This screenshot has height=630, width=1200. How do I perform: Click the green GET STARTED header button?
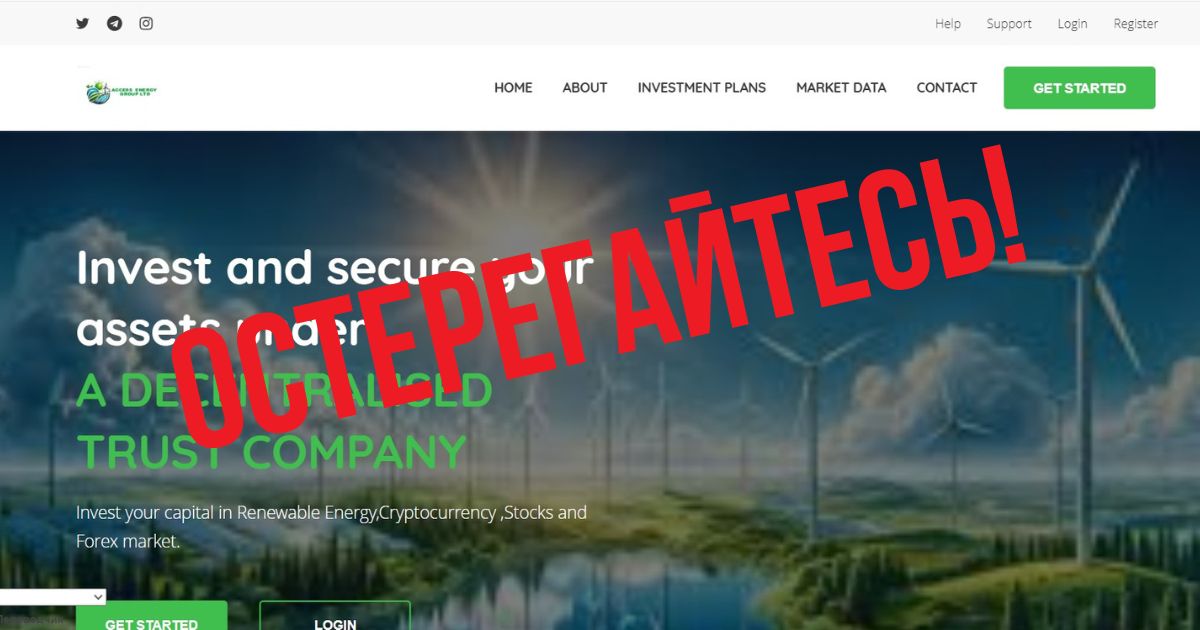[1080, 88]
